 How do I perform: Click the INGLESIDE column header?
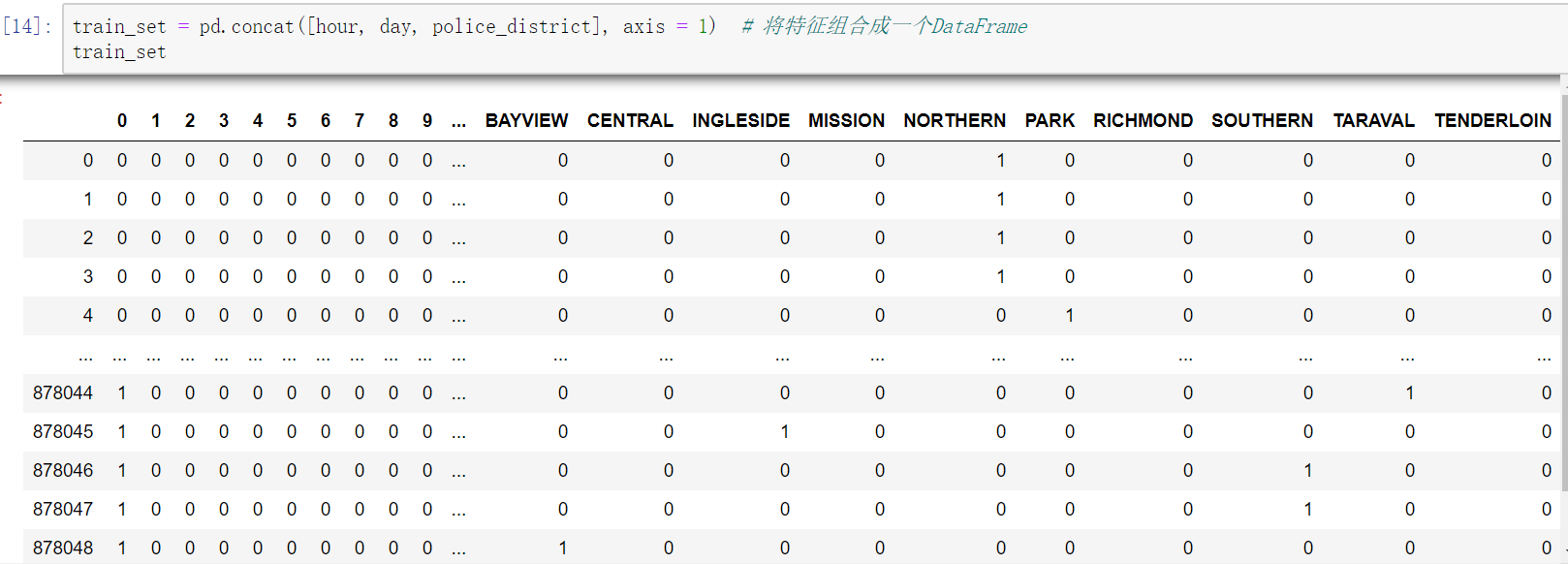point(740,121)
